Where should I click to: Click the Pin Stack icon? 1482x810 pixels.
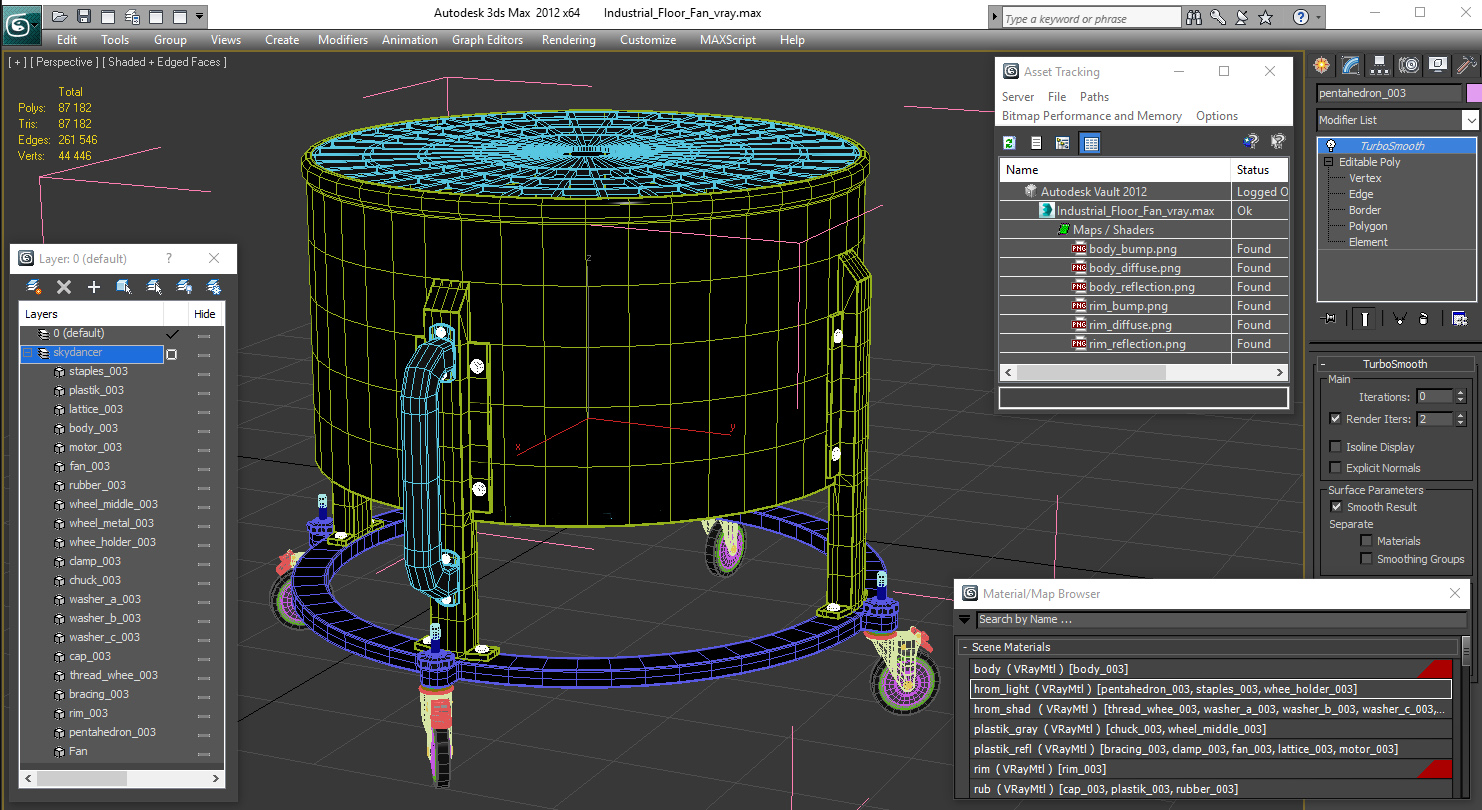pyautogui.click(x=1329, y=318)
